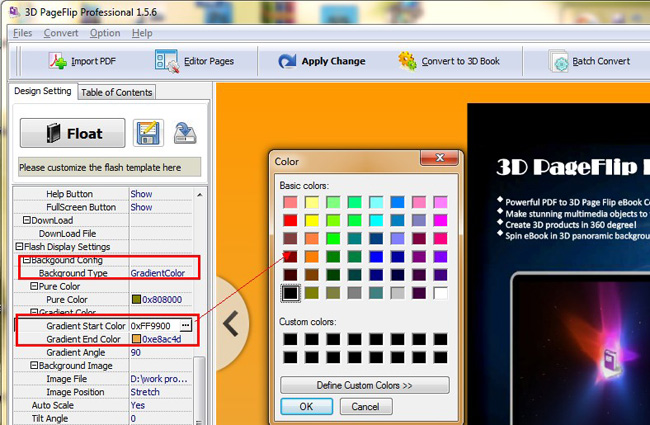Click the Image Position Stretch value
This screenshot has width=650, height=425.
point(145,392)
